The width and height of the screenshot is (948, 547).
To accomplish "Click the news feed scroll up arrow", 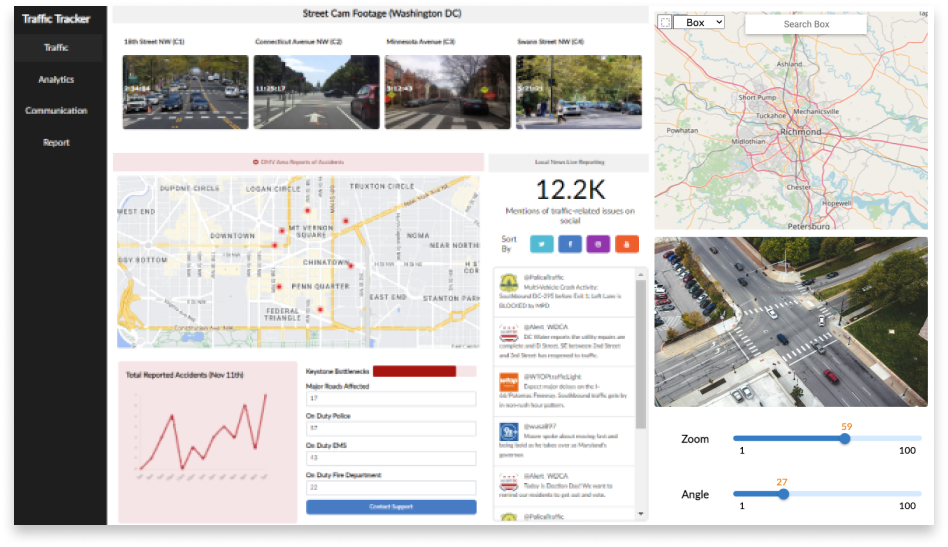I will 641,274.
